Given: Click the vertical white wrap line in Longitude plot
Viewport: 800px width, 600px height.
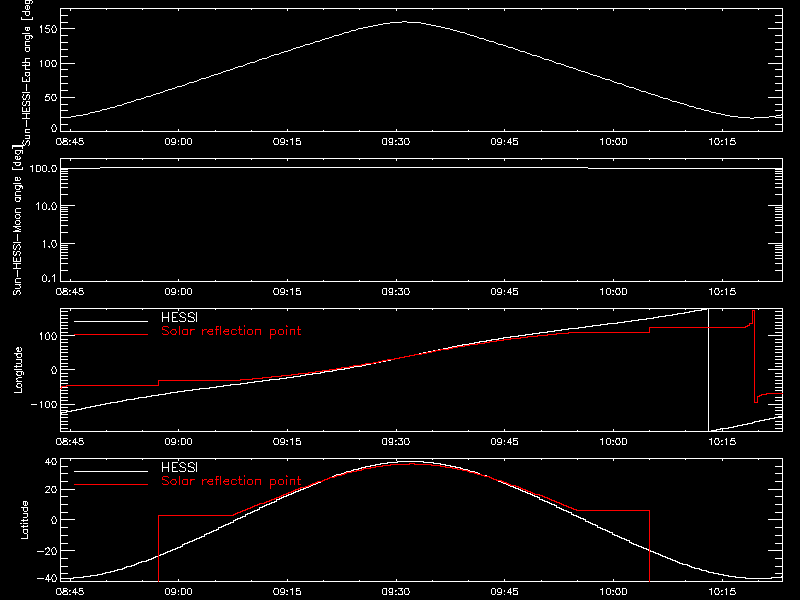Looking at the screenshot, I should pyautogui.click(x=708, y=370).
